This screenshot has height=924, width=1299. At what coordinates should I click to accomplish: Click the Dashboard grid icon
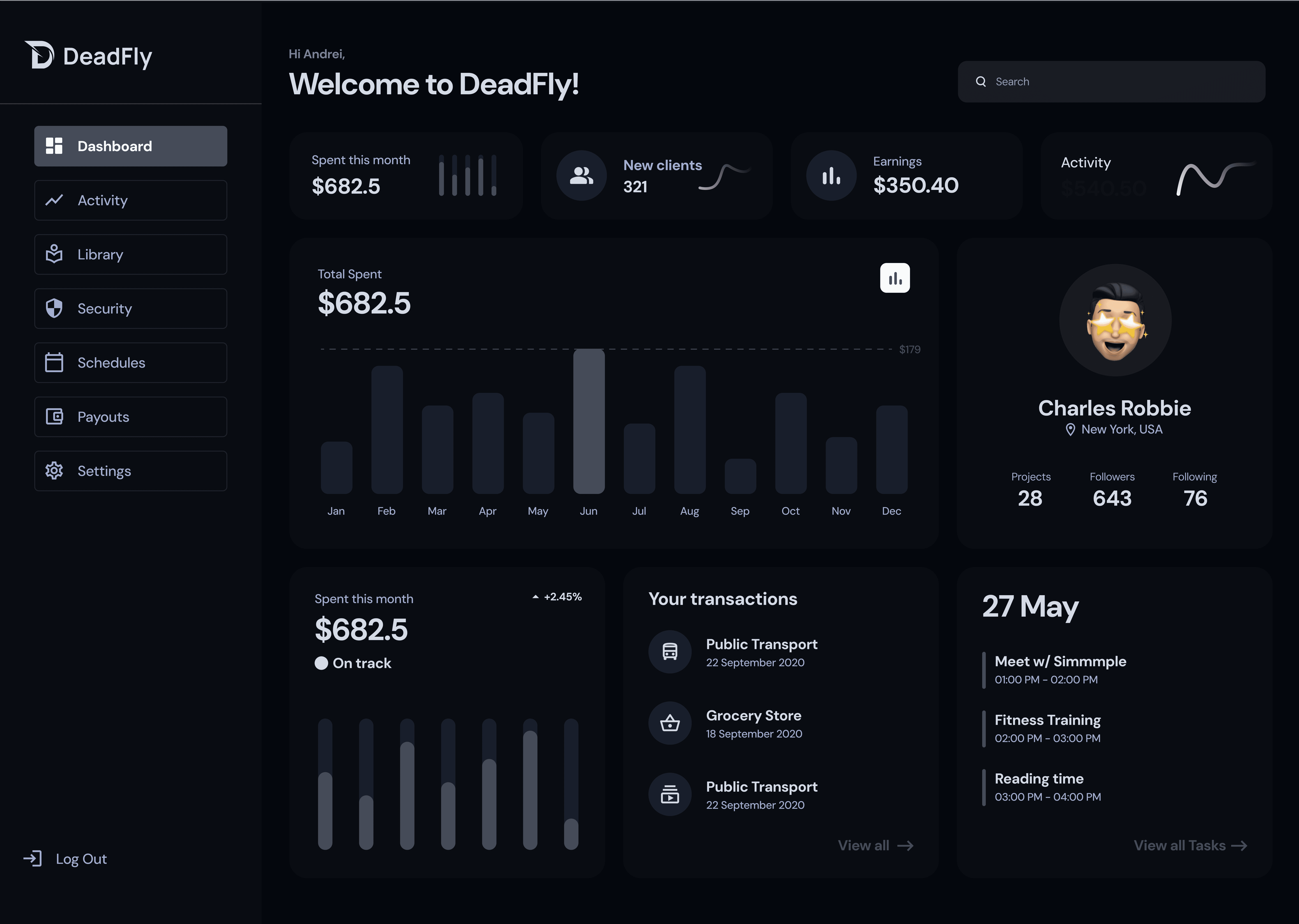point(54,146)
